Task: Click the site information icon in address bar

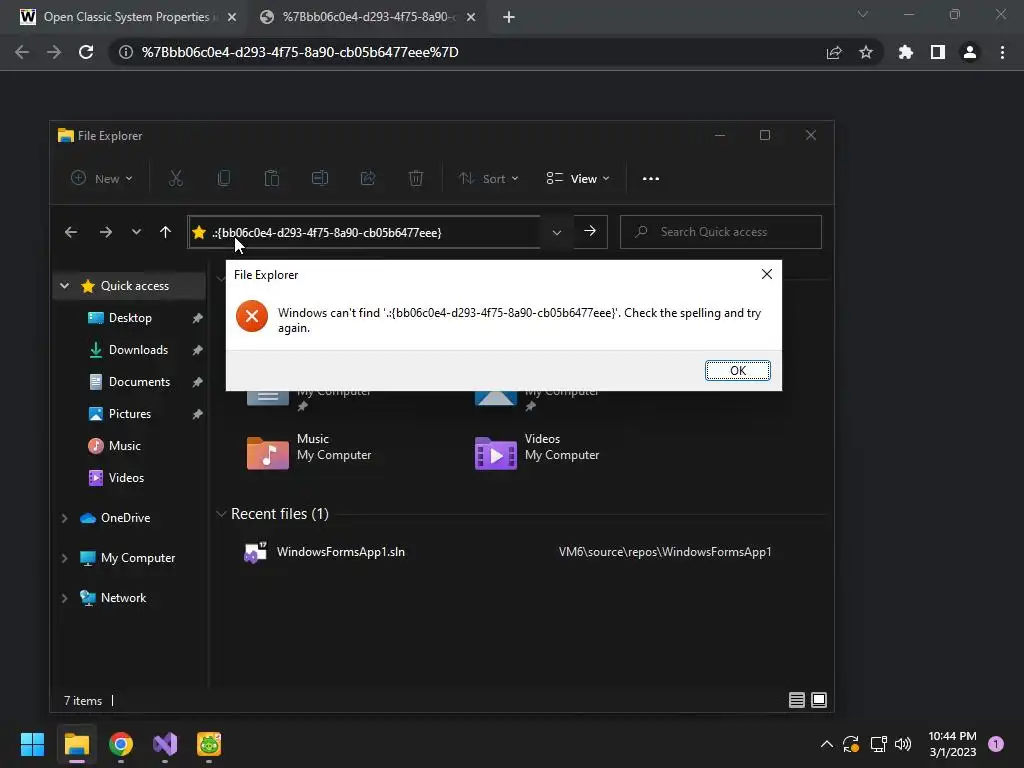Action: tap(125, 52)
